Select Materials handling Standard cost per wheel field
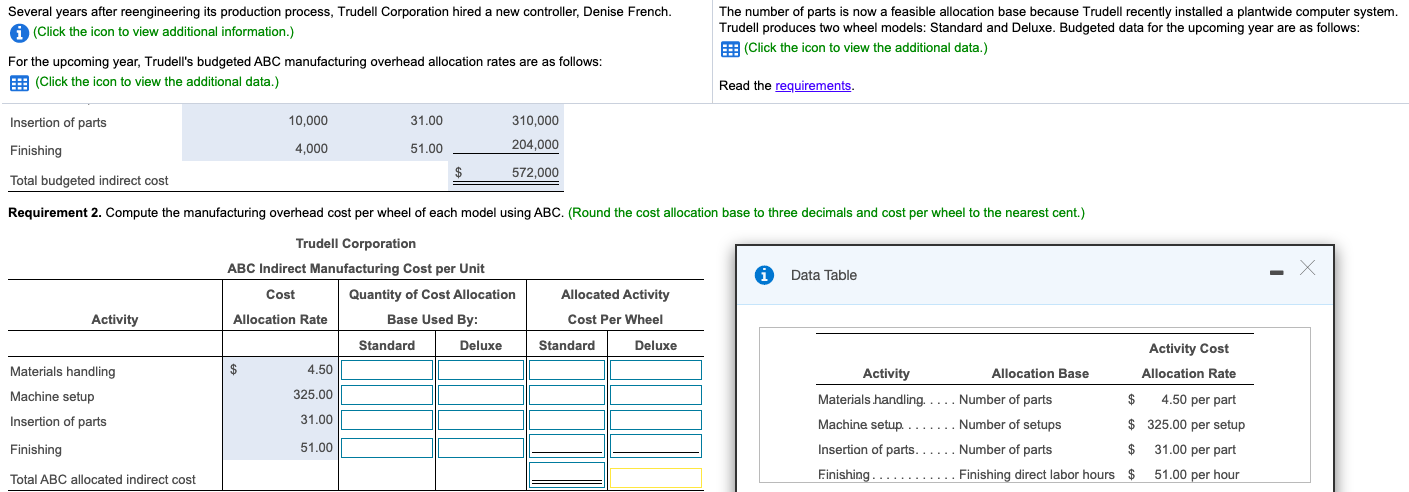1409x492 pixels. pyautogui.click(x=566, y=370)
